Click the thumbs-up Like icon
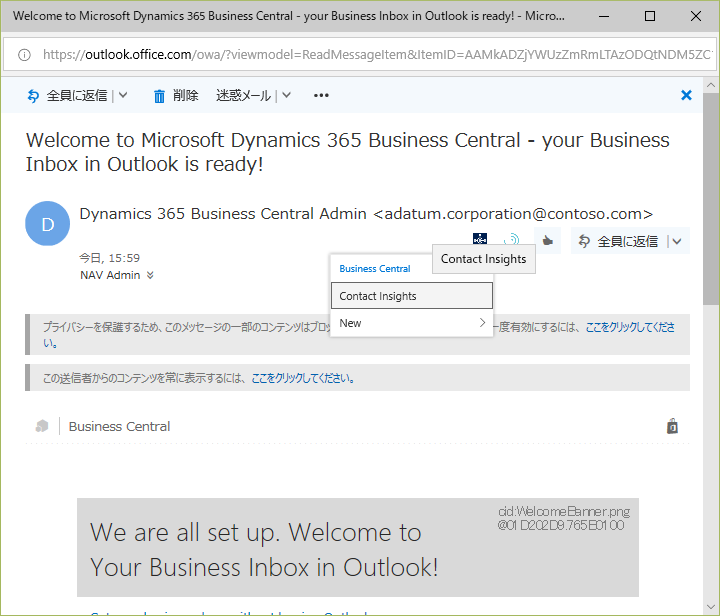Image resolution: width=720 pixels, height=616 pixels. tap(547, 241)
